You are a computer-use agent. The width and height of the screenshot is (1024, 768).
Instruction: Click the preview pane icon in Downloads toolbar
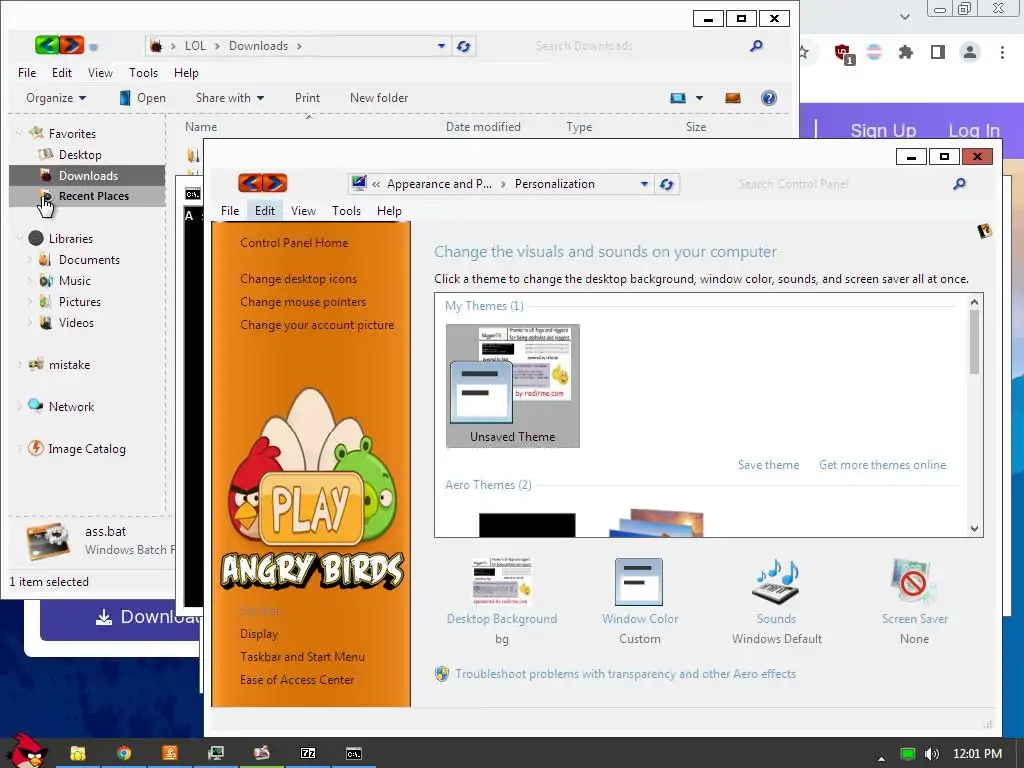733,98
